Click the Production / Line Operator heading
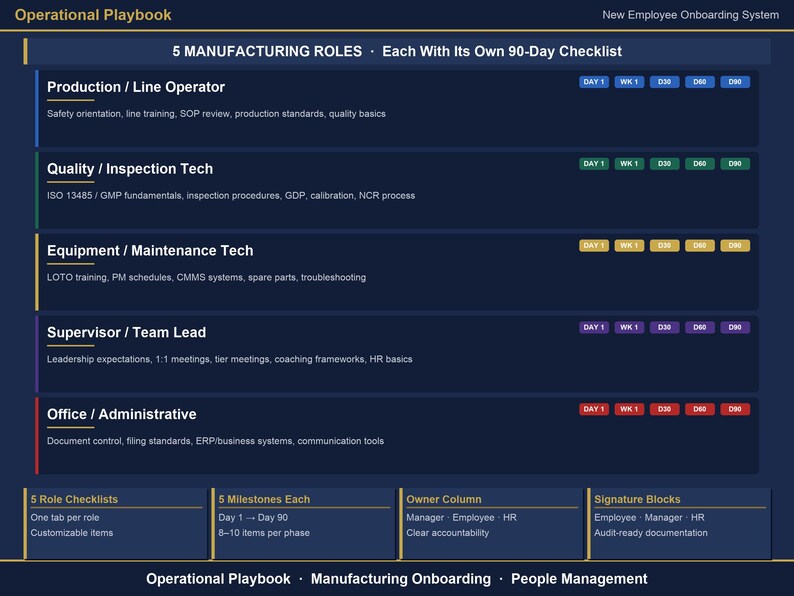This screenshot has height=596, width=794. pos(136,87)
